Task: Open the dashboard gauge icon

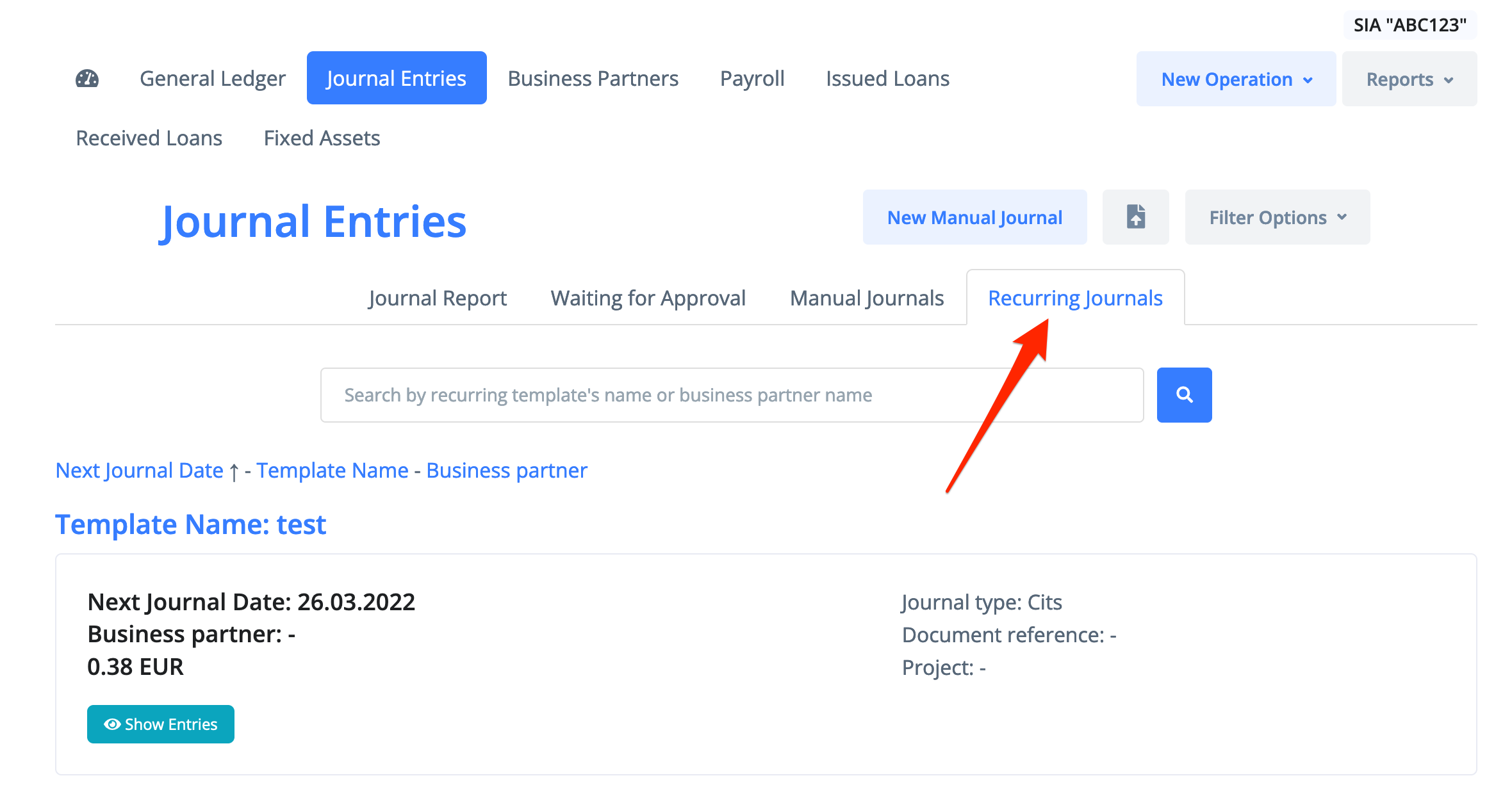Action: pyautogui.click(x=87, y=78)
